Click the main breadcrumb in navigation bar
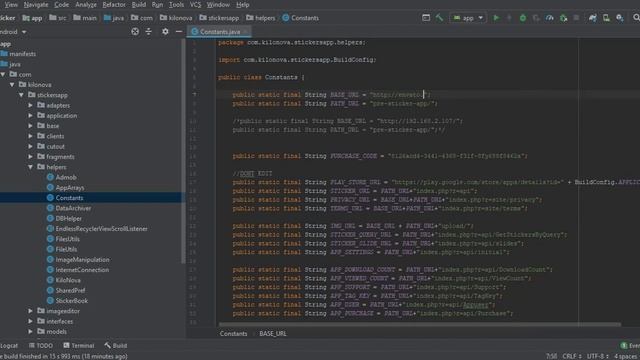Screen dimensions: 640x360 pos(85,18)
